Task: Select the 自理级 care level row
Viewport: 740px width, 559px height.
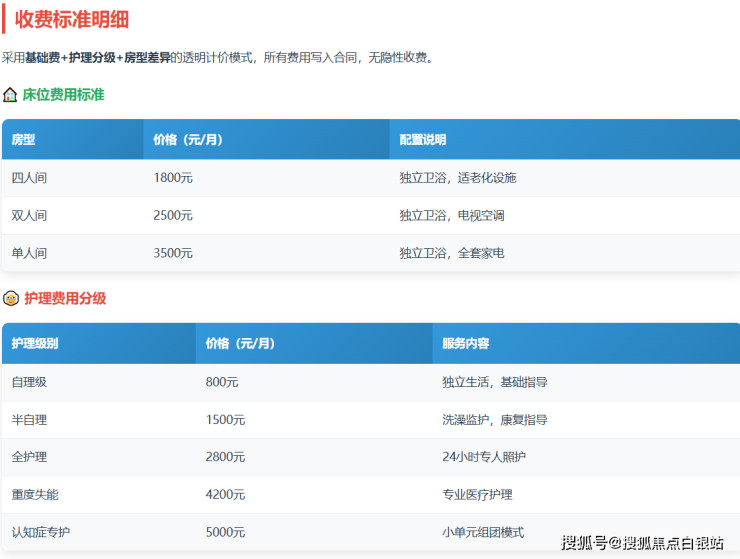Action: click(29, 382)
